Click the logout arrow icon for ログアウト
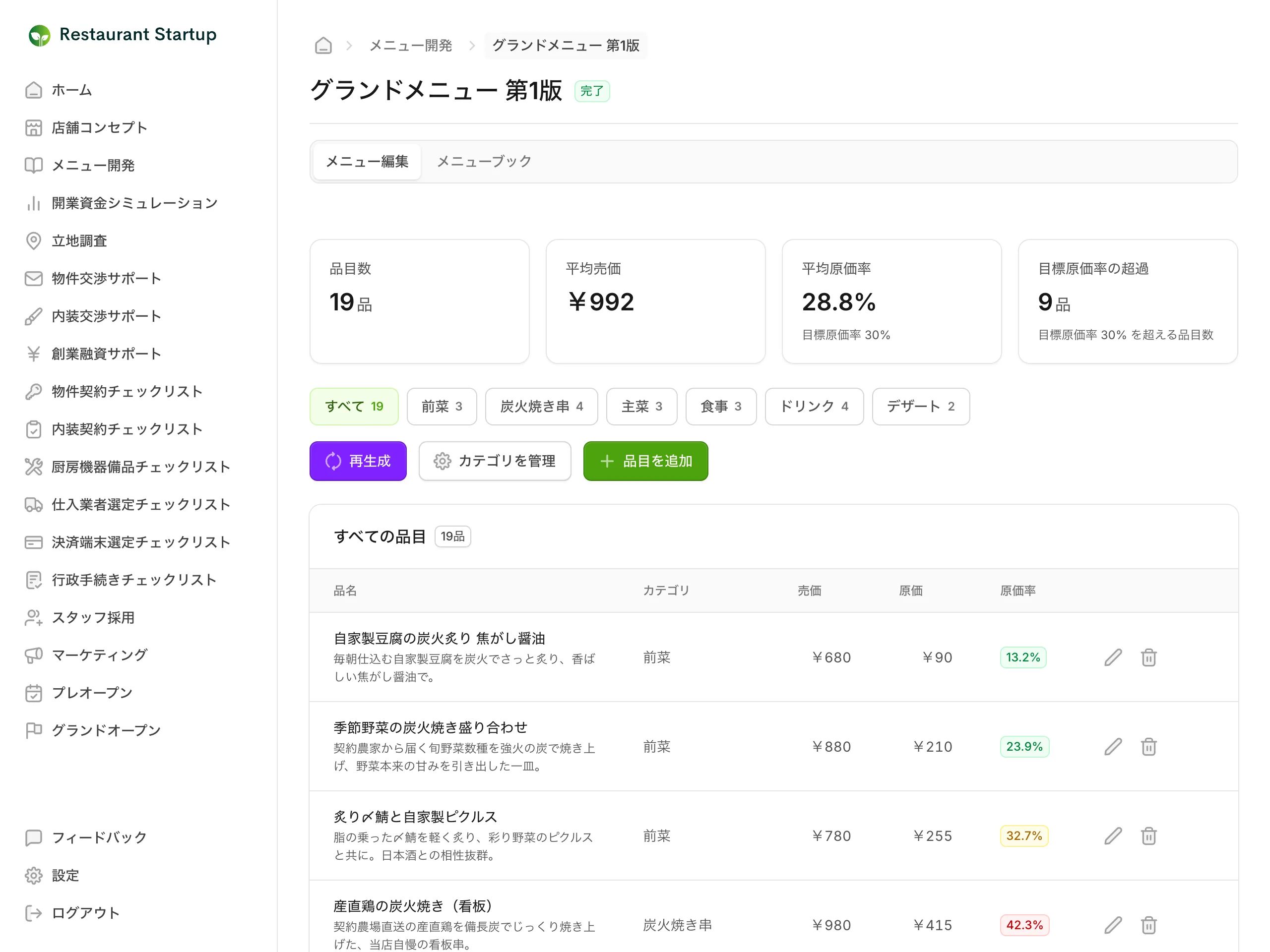 33,913
